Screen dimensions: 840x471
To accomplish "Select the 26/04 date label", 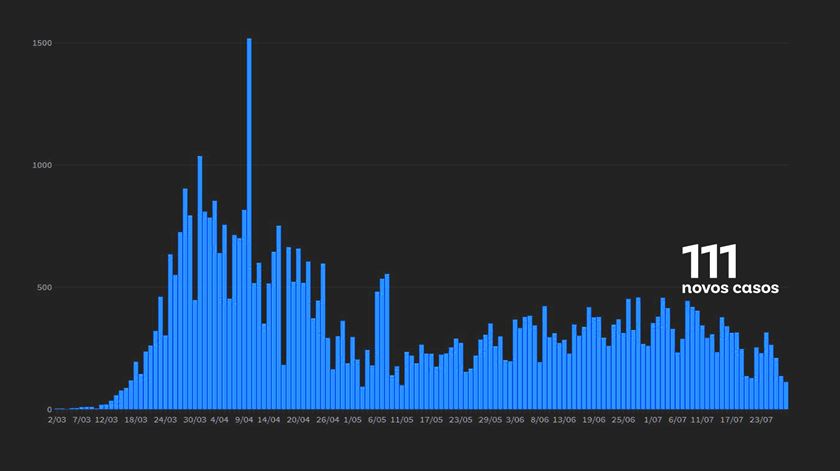I will point(327,420).
